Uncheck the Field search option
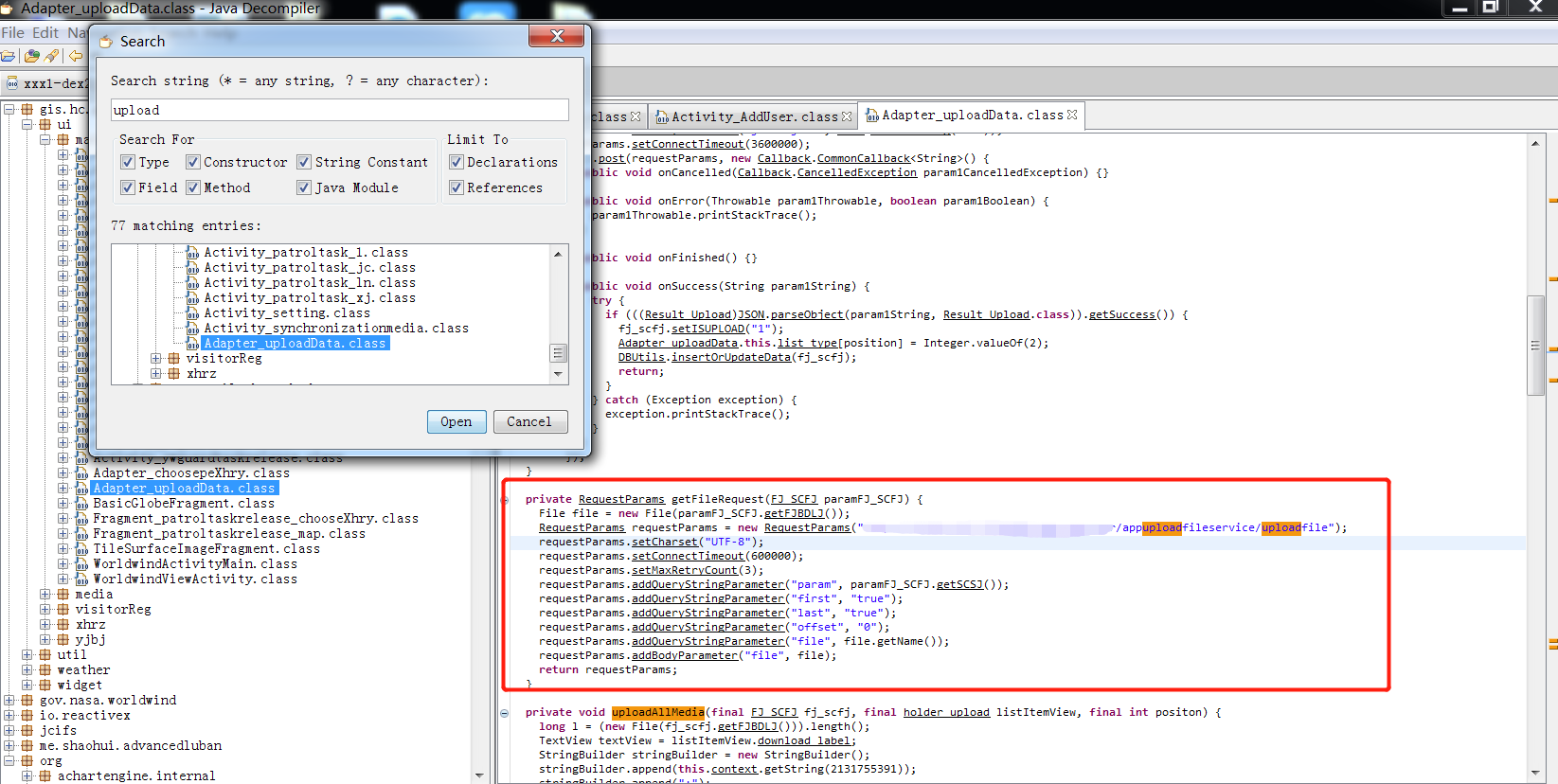Screen dimensions: 1558x784 coord(128,187)
